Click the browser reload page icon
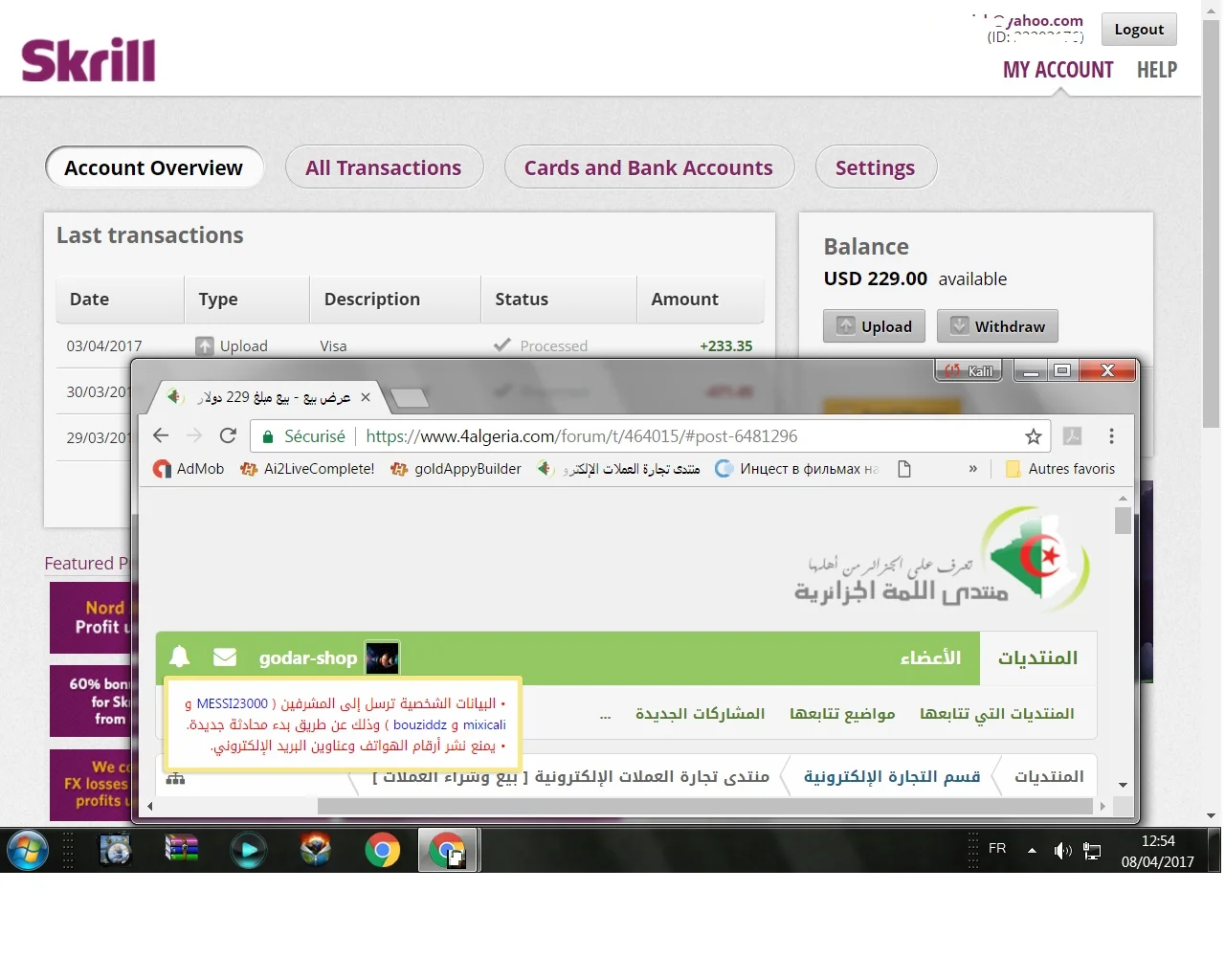 pyautogui.click(x=228, y=436)
